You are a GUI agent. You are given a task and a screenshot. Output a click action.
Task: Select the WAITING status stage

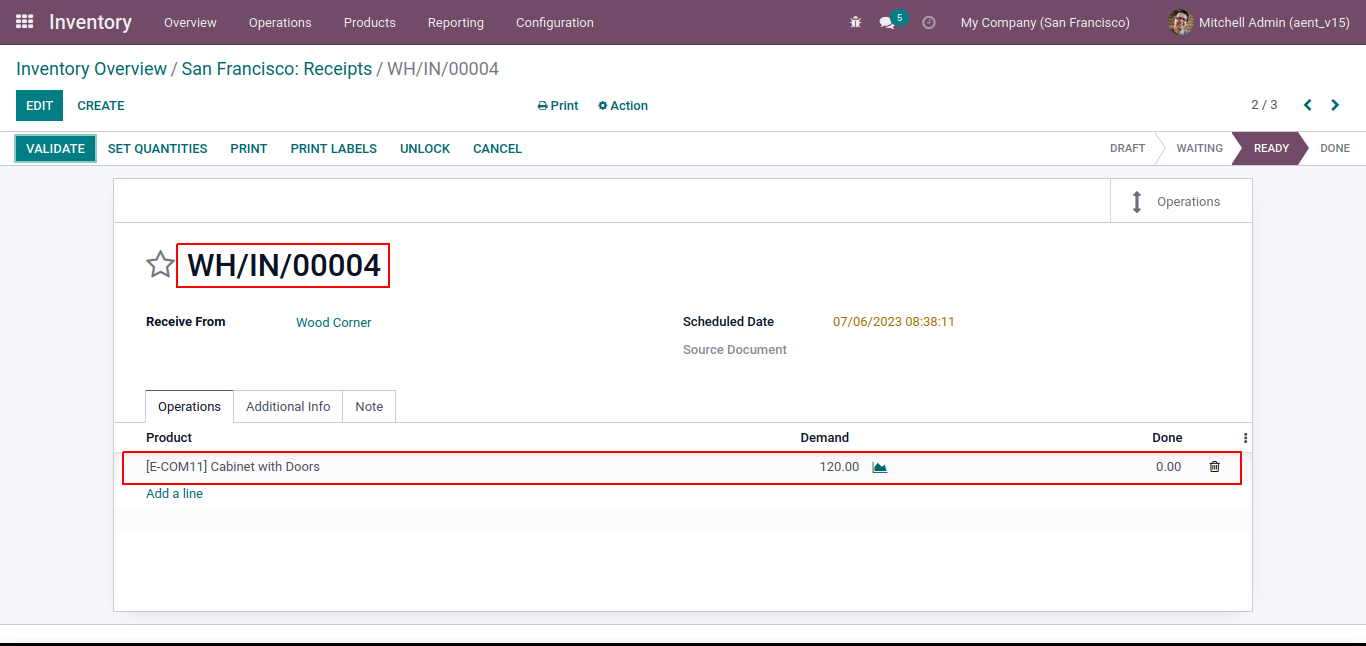(1199, 148)
